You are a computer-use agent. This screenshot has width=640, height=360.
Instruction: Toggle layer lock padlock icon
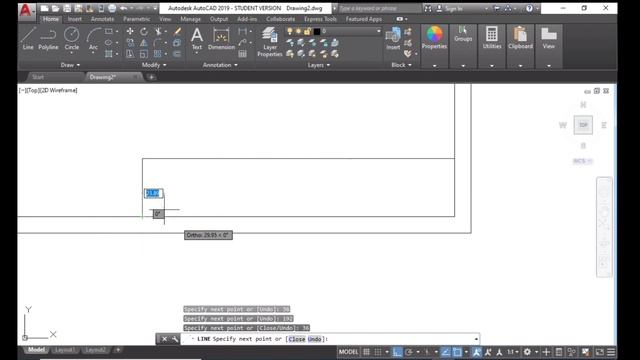pos(307,31)
